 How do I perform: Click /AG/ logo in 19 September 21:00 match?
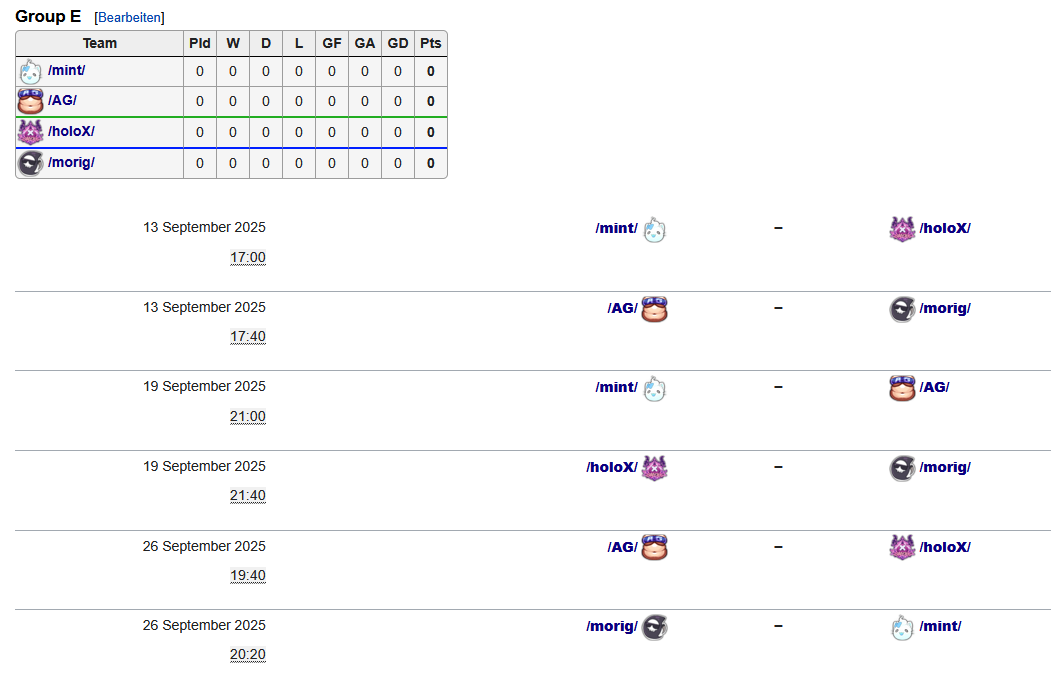(x=902, y=388)
